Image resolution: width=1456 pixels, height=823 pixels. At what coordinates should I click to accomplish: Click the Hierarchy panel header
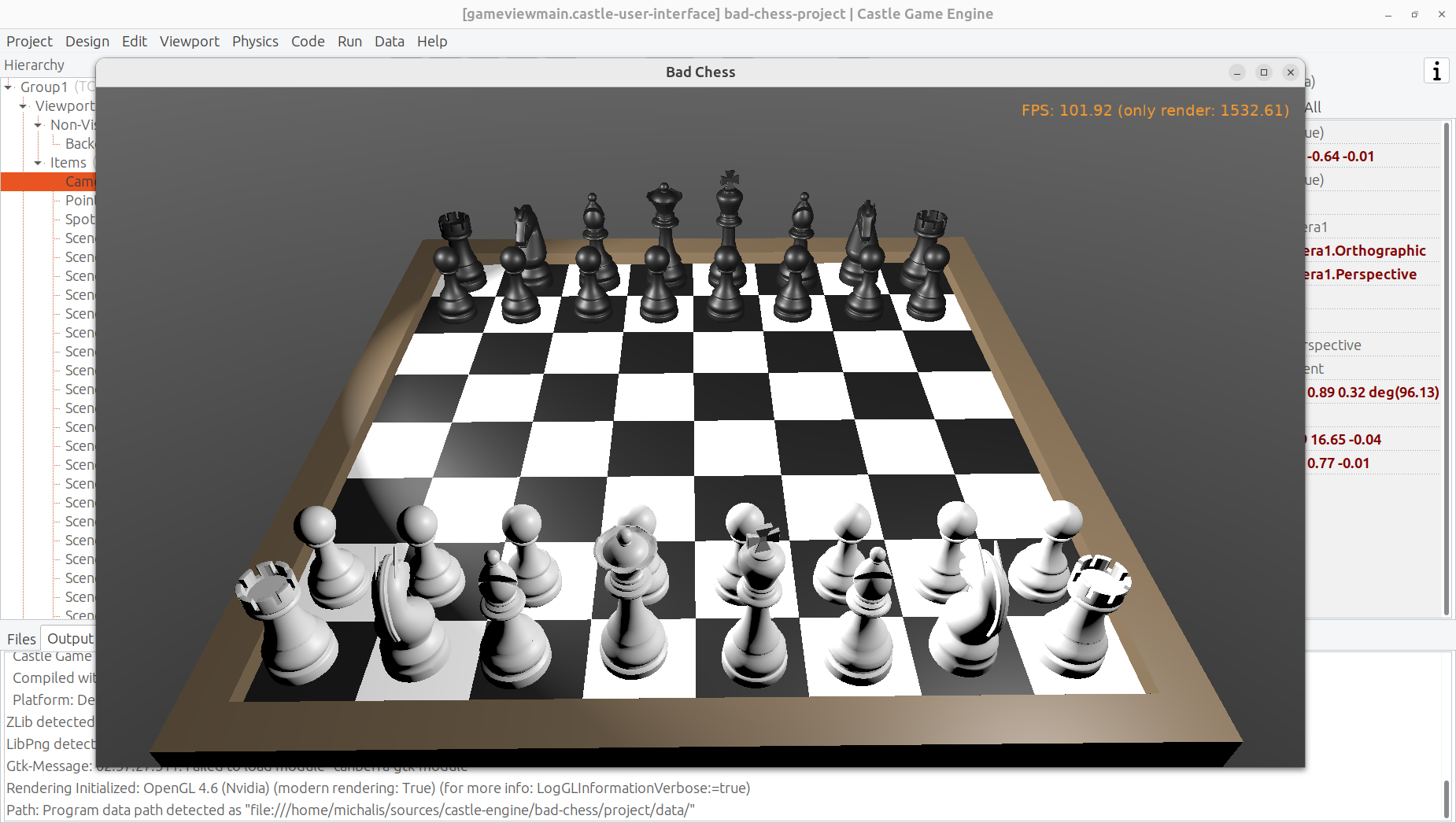(x=35, y=65)
